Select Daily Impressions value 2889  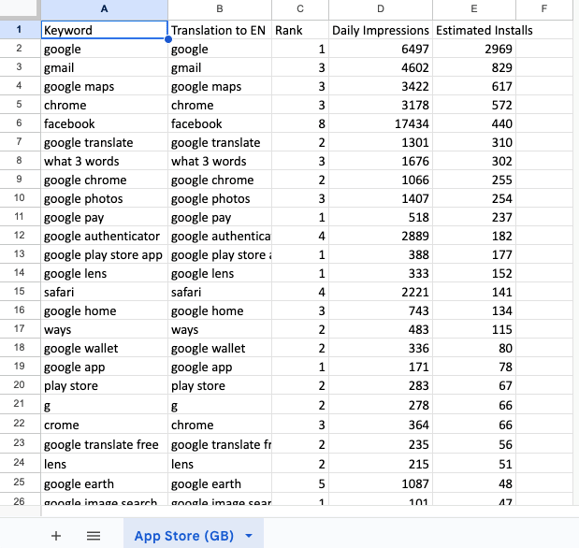380,236
